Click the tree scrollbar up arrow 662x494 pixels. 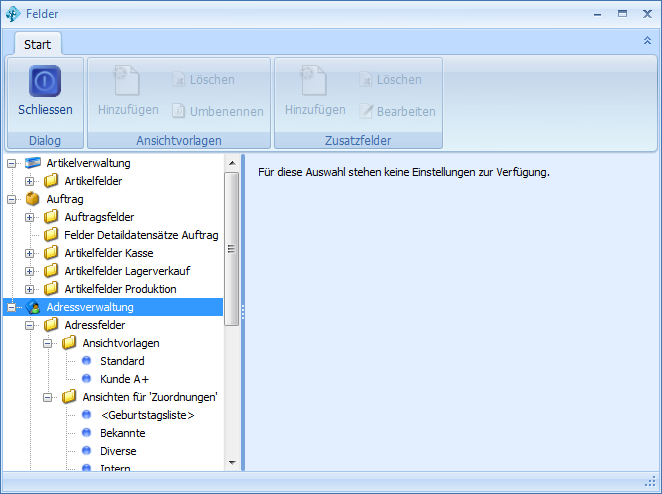pos(232,163)
